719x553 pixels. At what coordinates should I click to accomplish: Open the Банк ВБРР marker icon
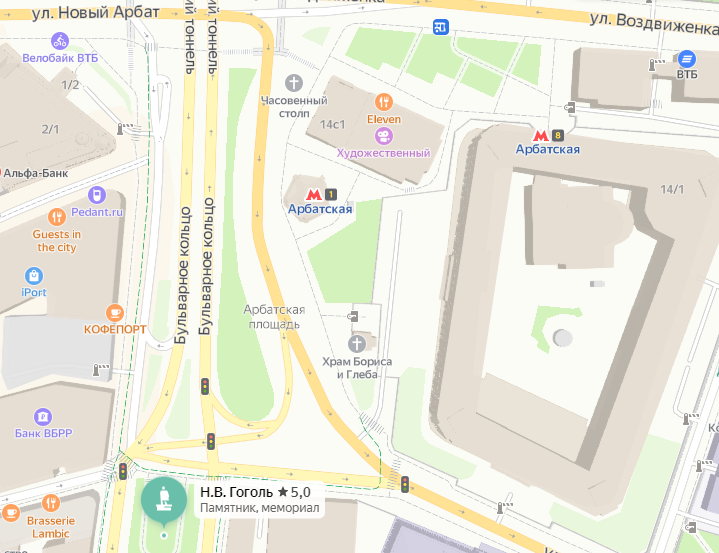[x=43, y=417]
